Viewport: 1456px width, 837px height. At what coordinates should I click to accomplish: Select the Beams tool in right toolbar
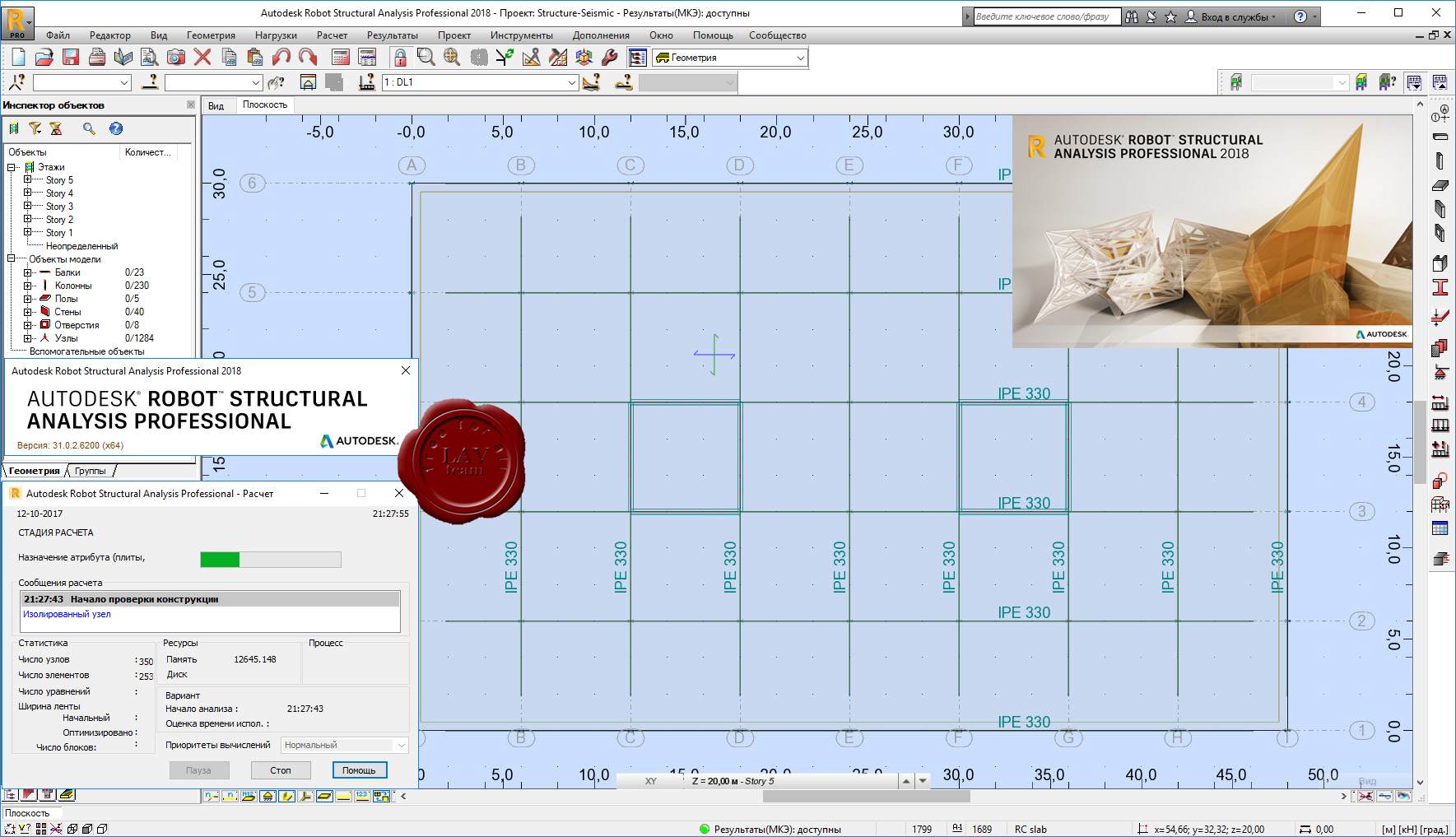pos(1440,137)
